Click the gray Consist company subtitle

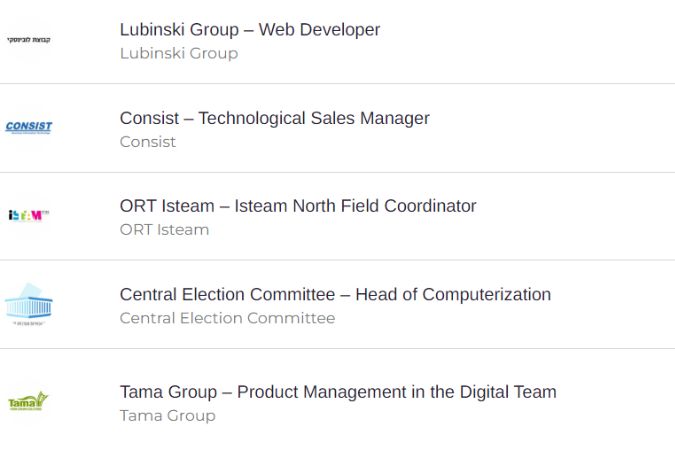148,141
